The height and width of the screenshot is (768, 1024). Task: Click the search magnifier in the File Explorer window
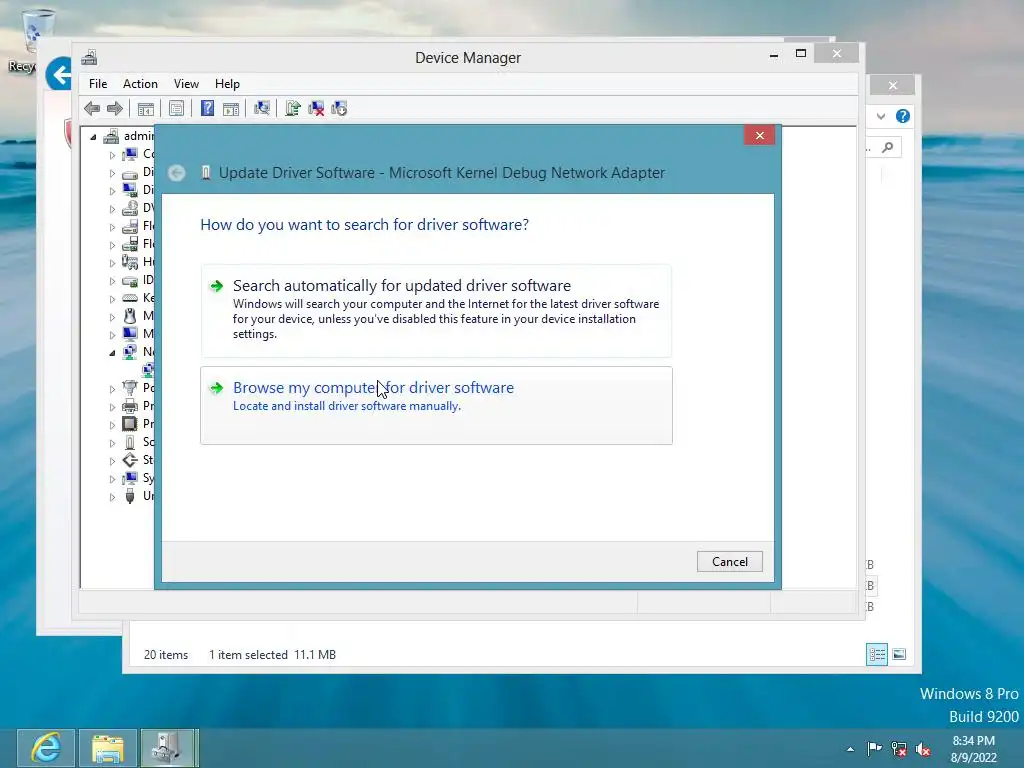888,148
